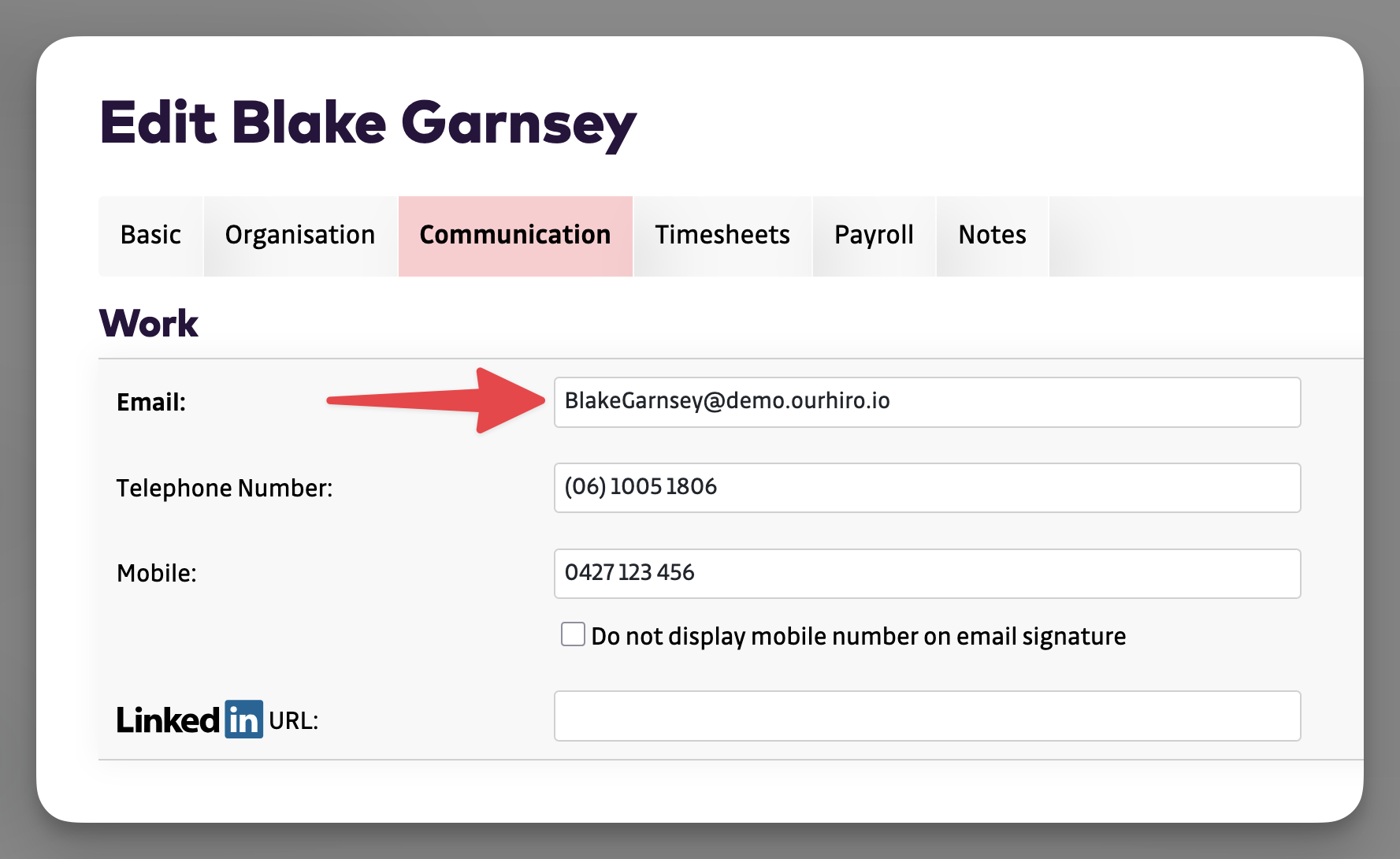This screenshot has height=859, width=1400.
Task: Click into the Mobile number field
Action: (927, 574)
